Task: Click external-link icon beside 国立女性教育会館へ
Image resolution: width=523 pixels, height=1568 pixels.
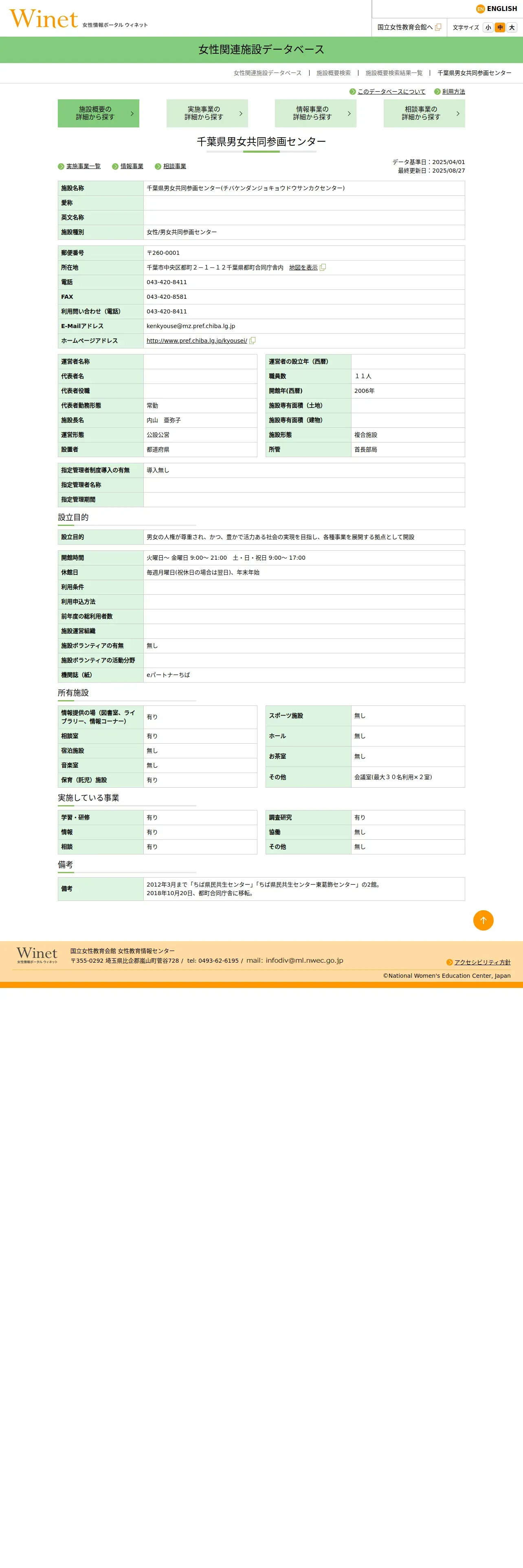Action: coord(438,27)
